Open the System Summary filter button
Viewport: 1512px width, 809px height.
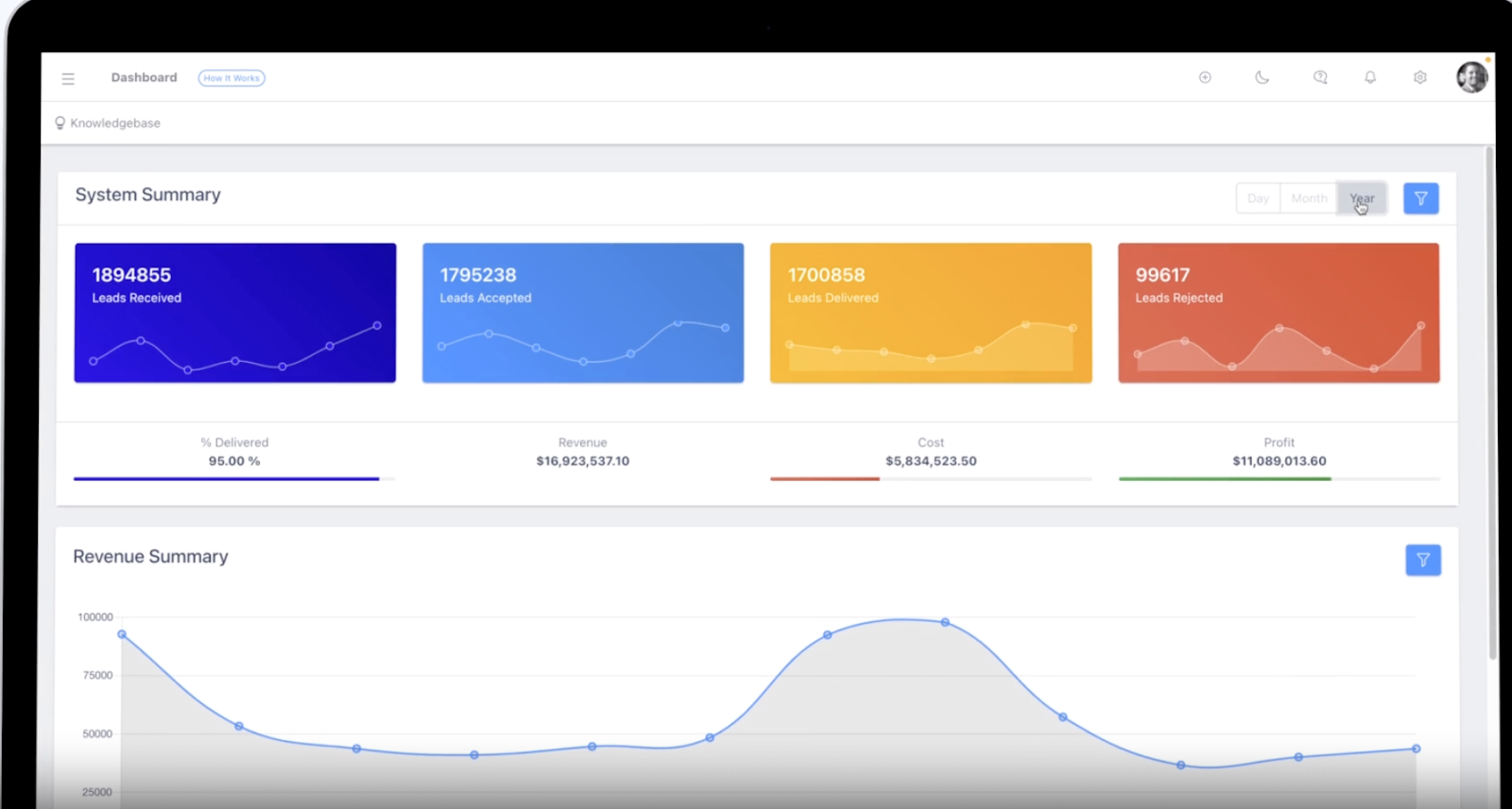click(x=1421, y=198)
